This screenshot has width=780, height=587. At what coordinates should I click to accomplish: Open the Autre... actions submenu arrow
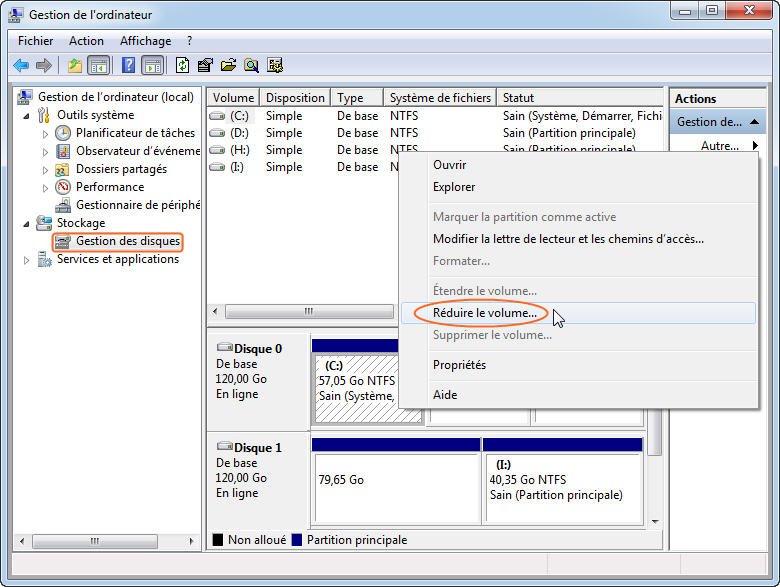coord(755,145)
